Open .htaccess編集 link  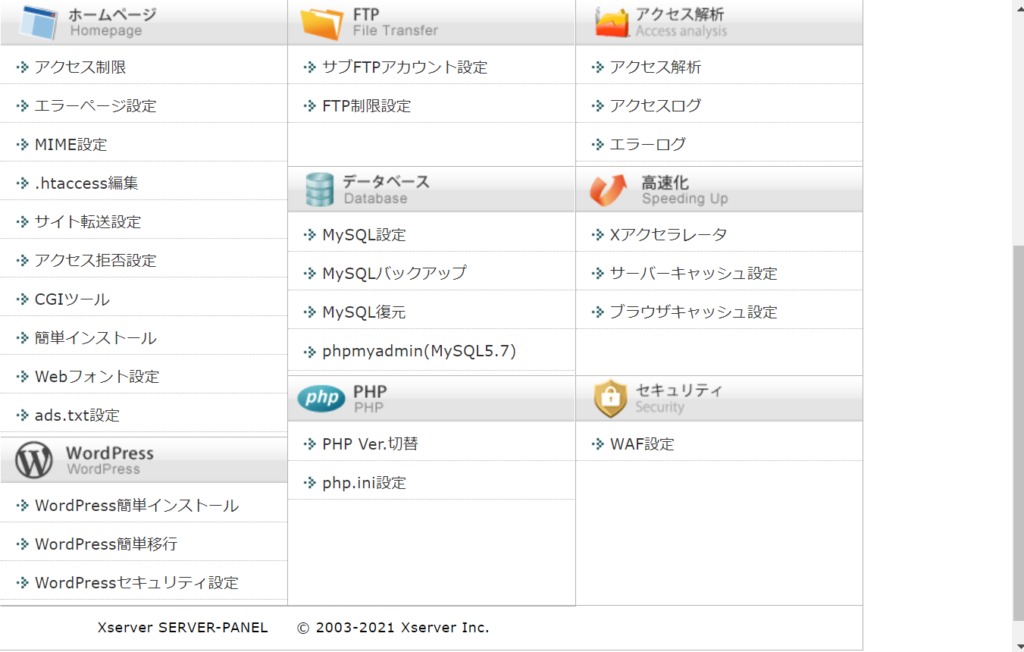[x=86, y=183]
